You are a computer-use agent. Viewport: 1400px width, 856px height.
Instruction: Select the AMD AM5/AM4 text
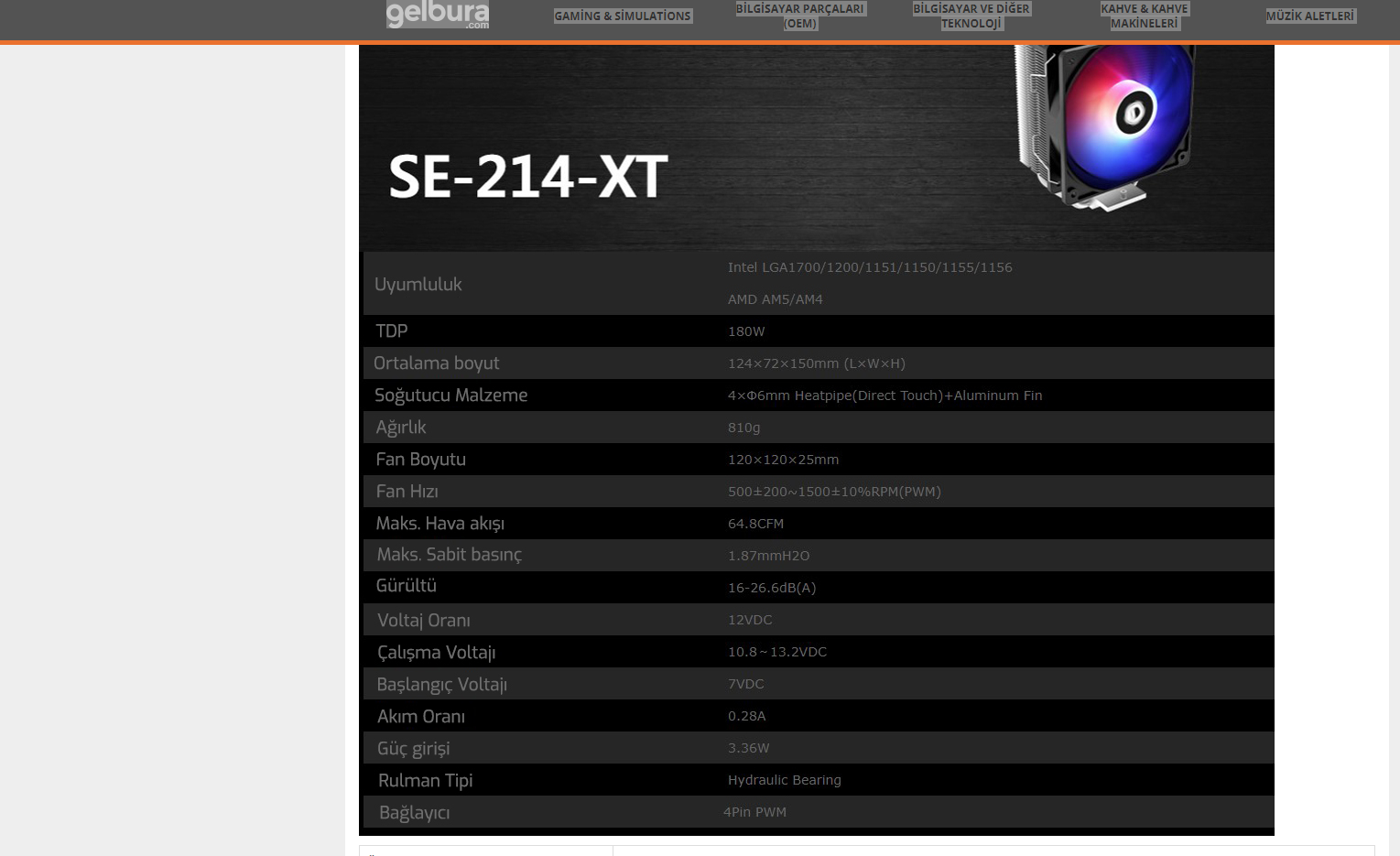pos(776,299)
